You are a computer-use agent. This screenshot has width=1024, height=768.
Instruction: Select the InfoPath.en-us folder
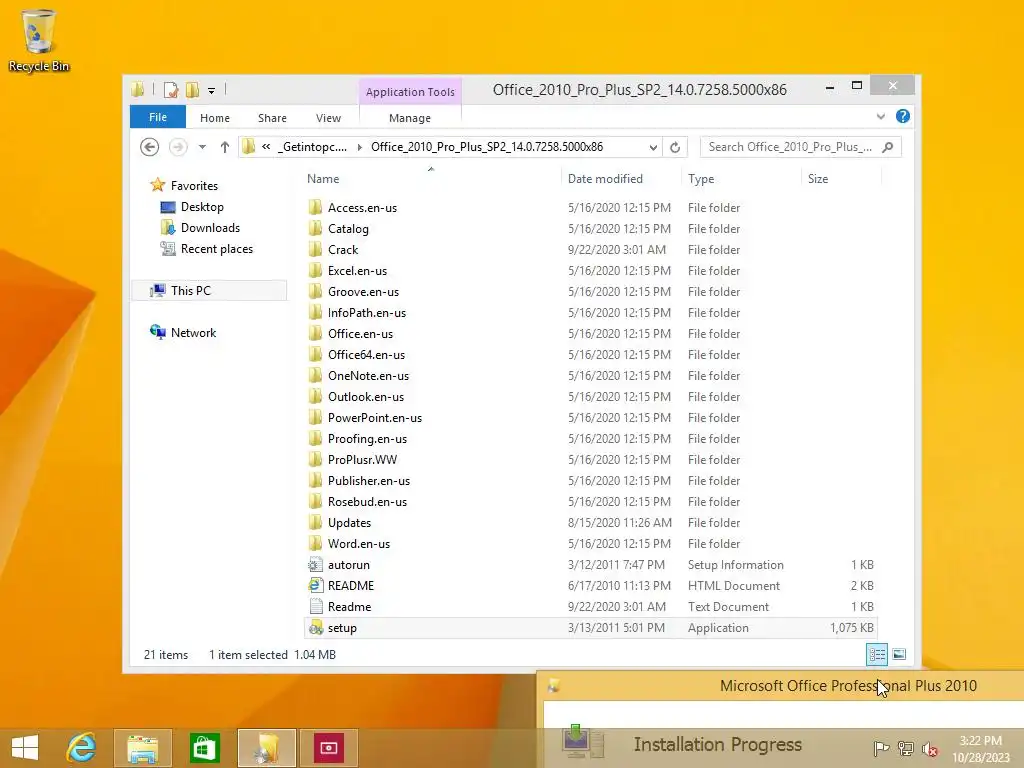point(366,313)
